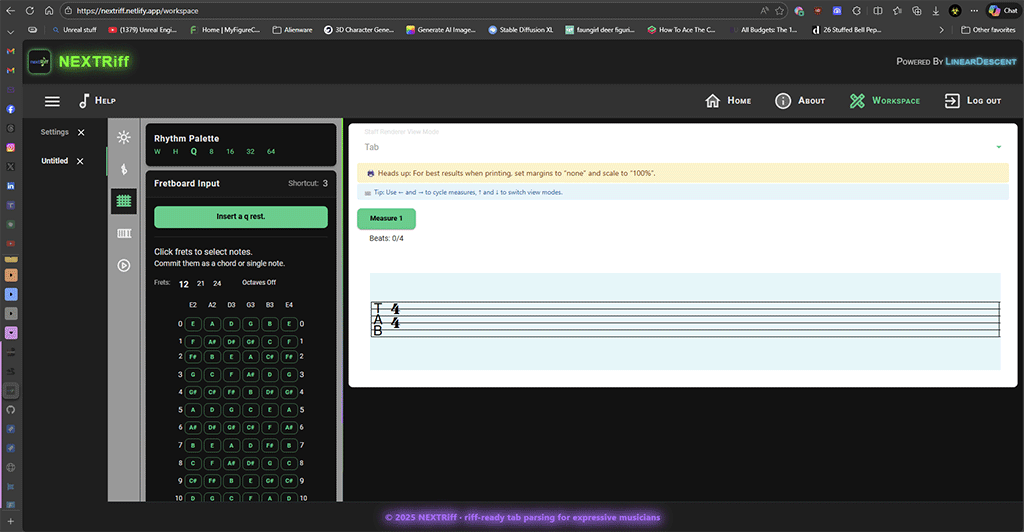Select the fretboard grid icon in sidebar
The image size is (1024, 532).
124,201
